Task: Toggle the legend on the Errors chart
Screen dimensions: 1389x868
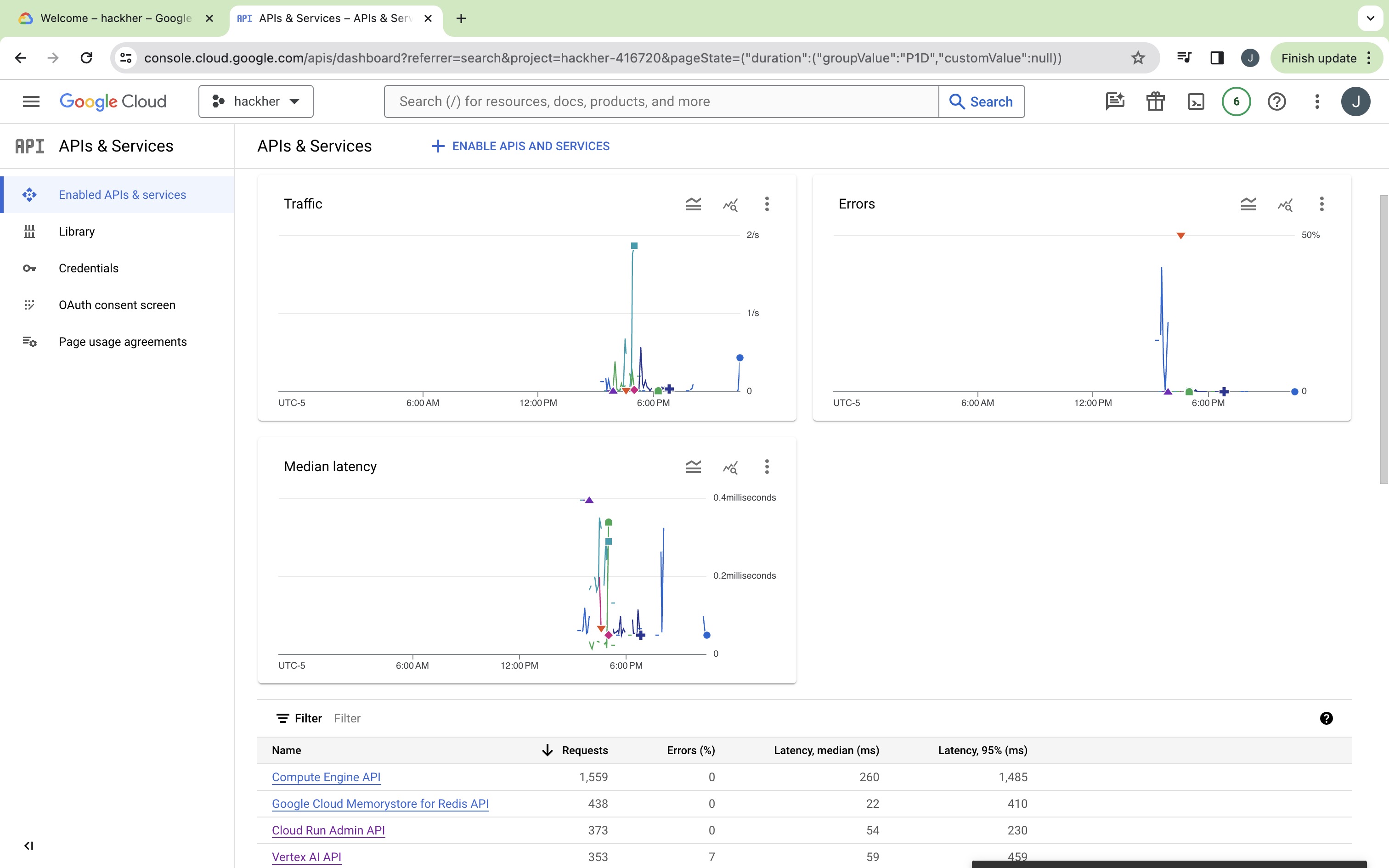Action: pyautogui.click(x=1248, y=204)
